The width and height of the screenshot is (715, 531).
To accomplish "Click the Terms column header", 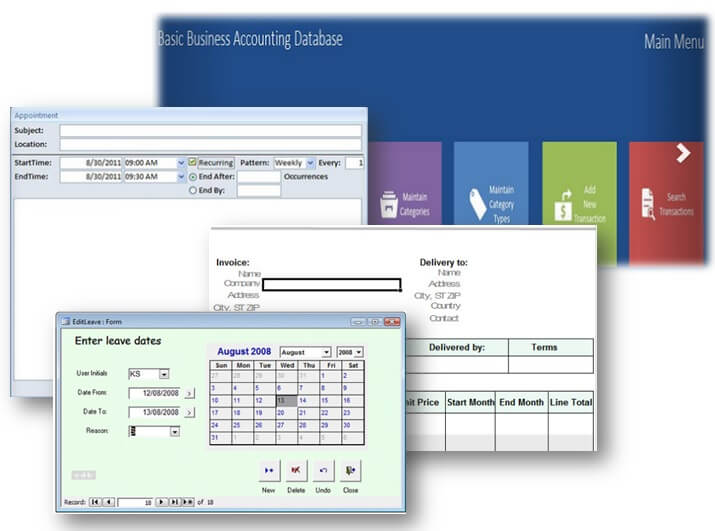I will click(x=550, y=348).
